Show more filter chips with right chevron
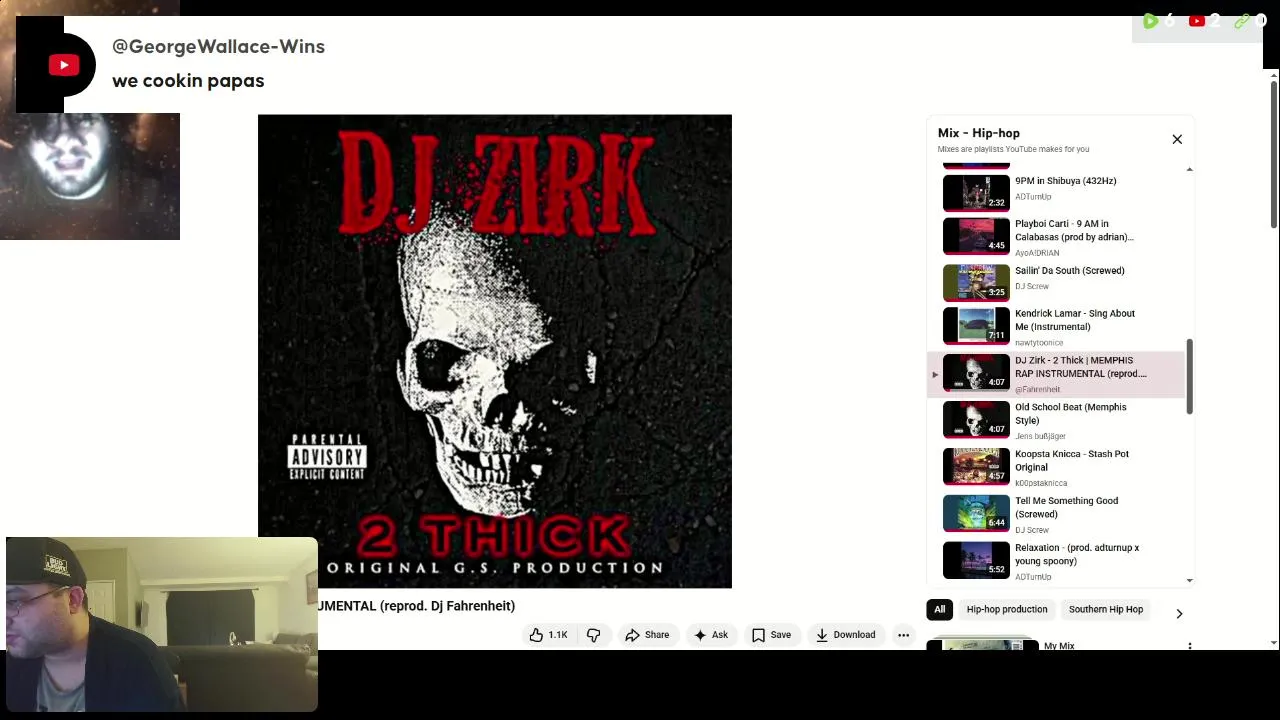The width and height of the screenshot is (1280, 720). point(1179,613)
